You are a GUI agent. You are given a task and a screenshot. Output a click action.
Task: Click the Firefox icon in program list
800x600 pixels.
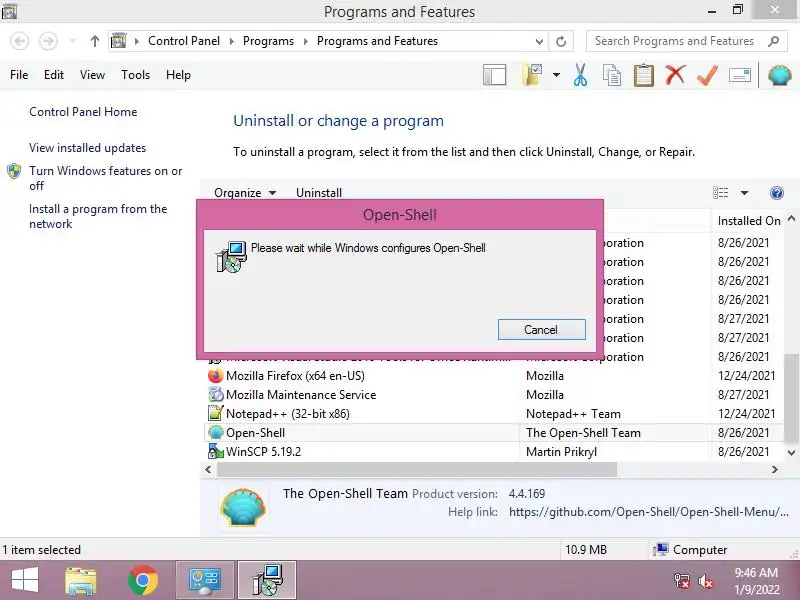[x=215, y=376]
